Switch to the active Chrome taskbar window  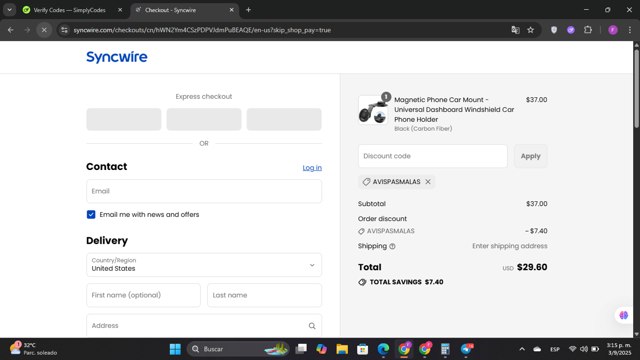[x=404, y=349]
